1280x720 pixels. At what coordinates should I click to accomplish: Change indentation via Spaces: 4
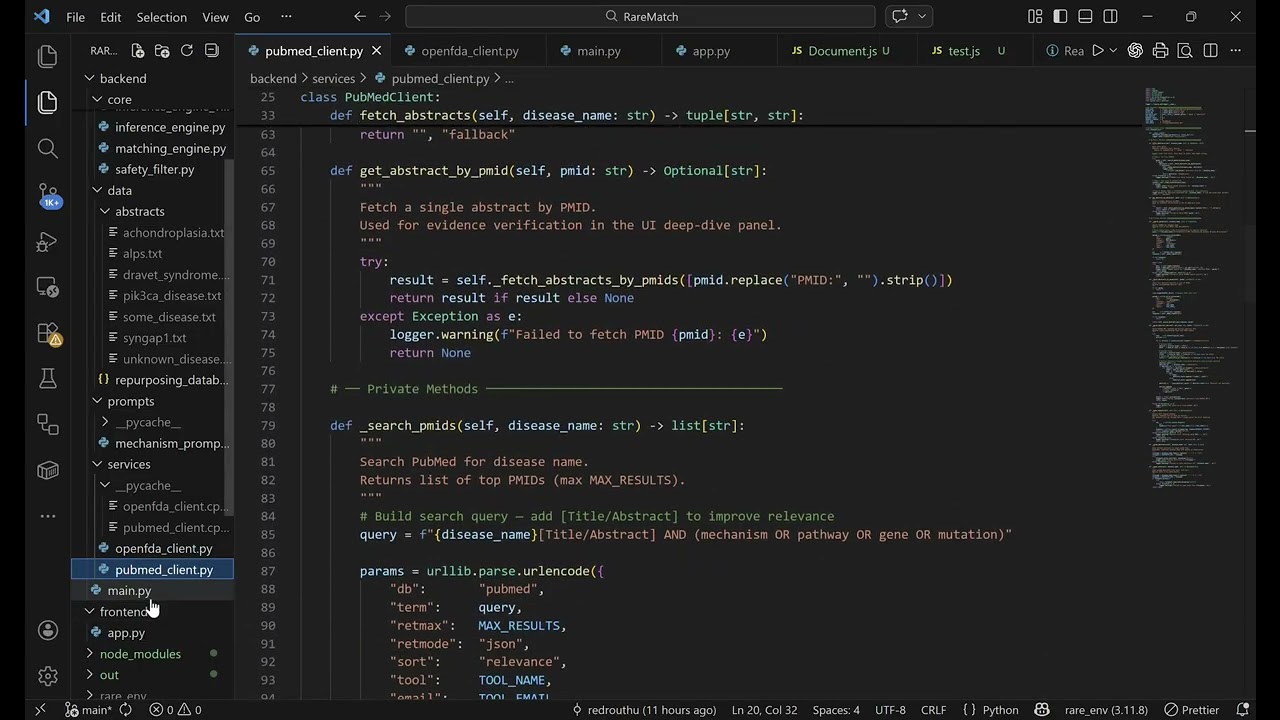tap(836, 710)
